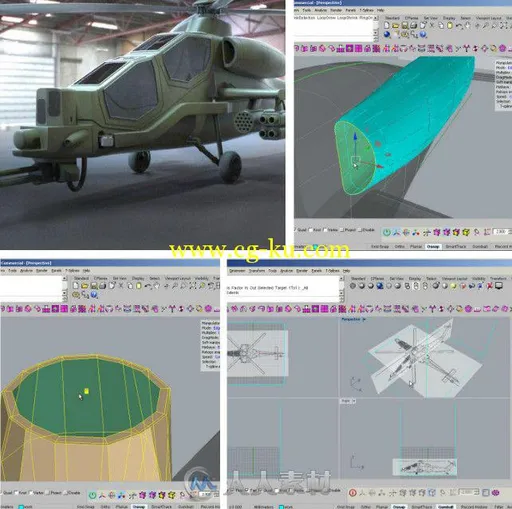This screenshot has width=512, height=509.
Task: Click Open folder icon in yellow-wireframe Rhino window
Action: (85, 286)
